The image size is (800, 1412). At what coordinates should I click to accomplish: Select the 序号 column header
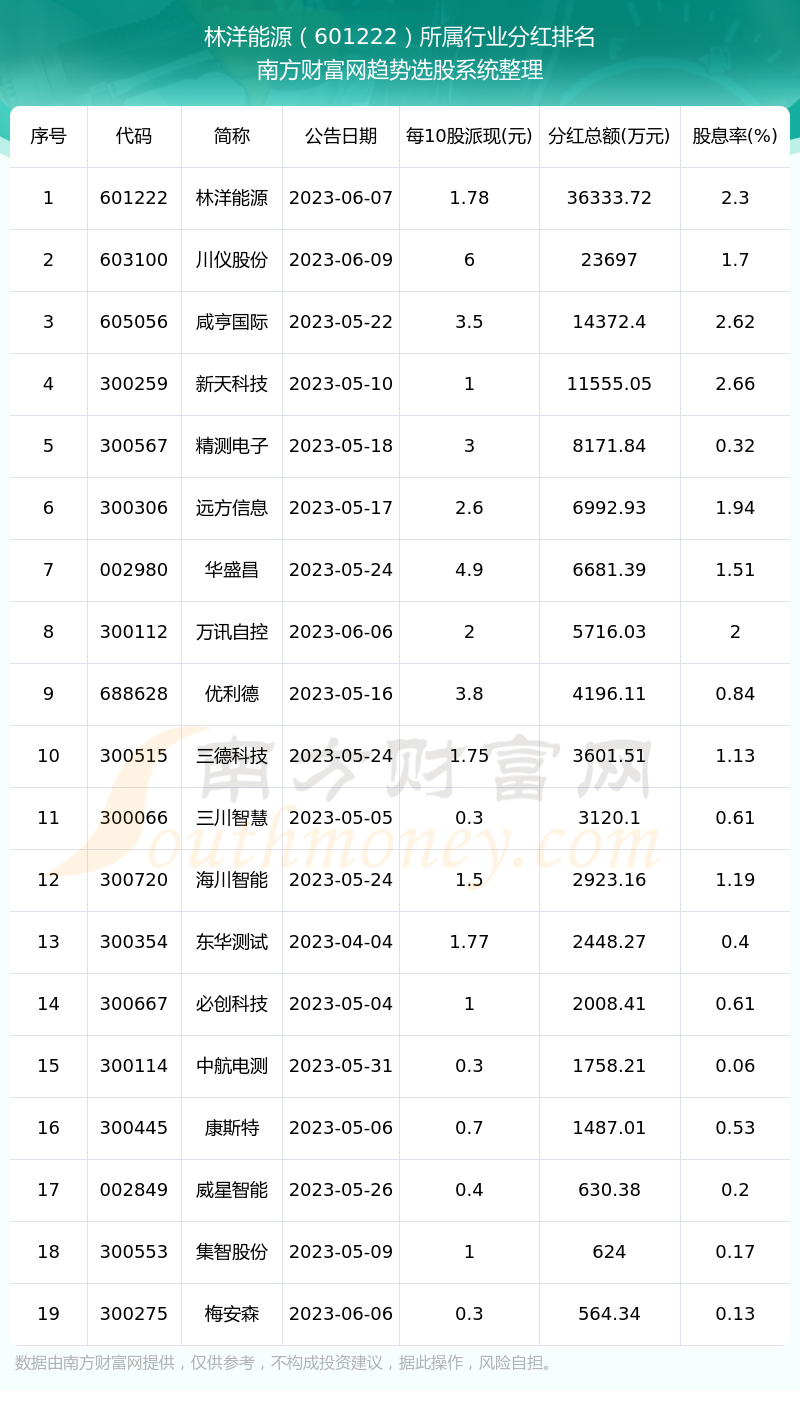pyautogui.click(x=48, y=136)
